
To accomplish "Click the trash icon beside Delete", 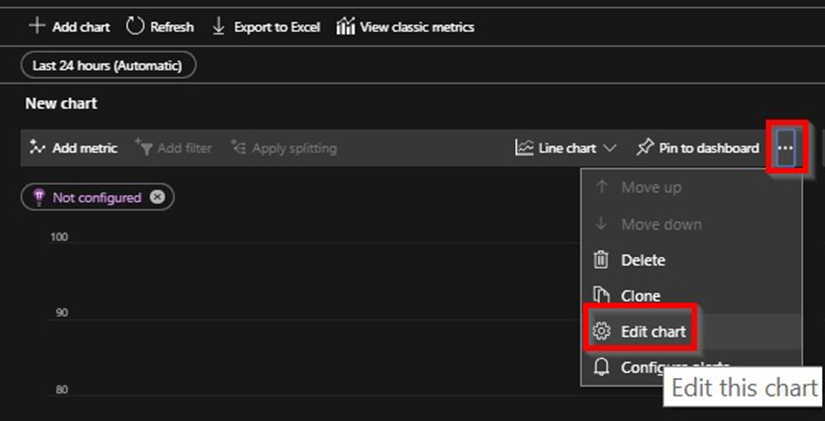I will pyautogui.click(x=601, y=260).
